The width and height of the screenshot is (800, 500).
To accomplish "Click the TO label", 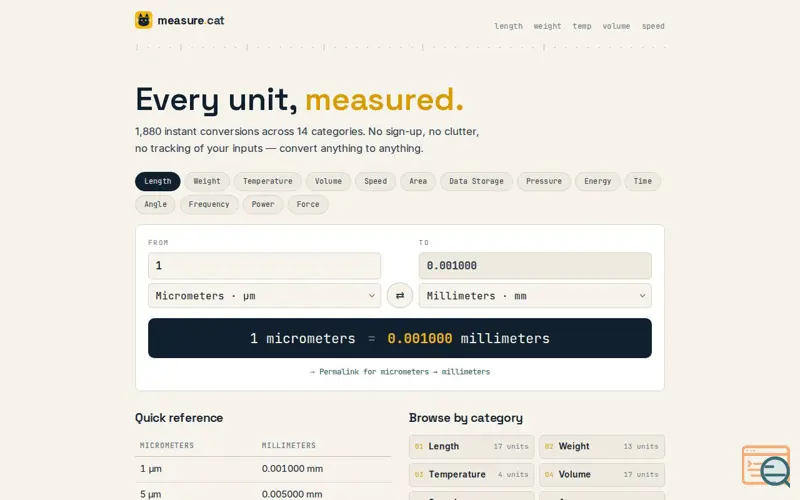I will pyautogui.click(x=424, y=243).
